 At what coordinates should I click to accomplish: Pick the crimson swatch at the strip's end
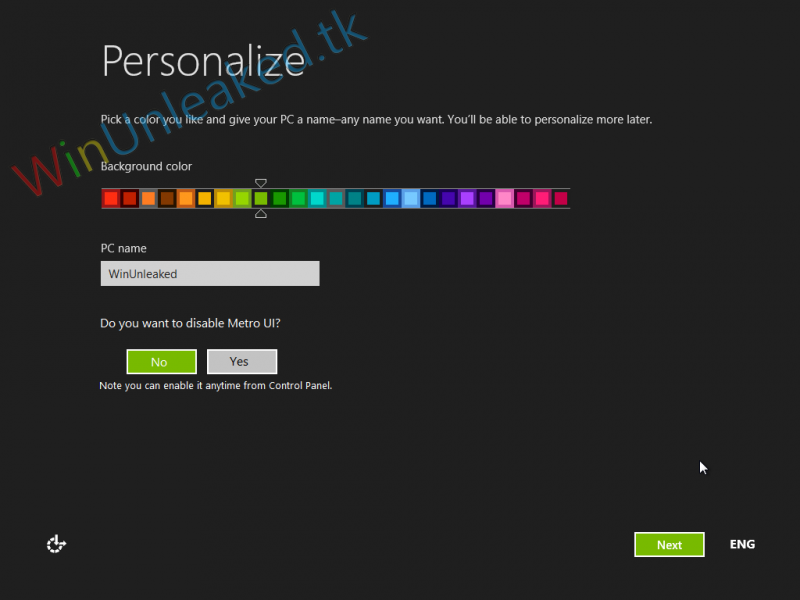pos(561,198)
